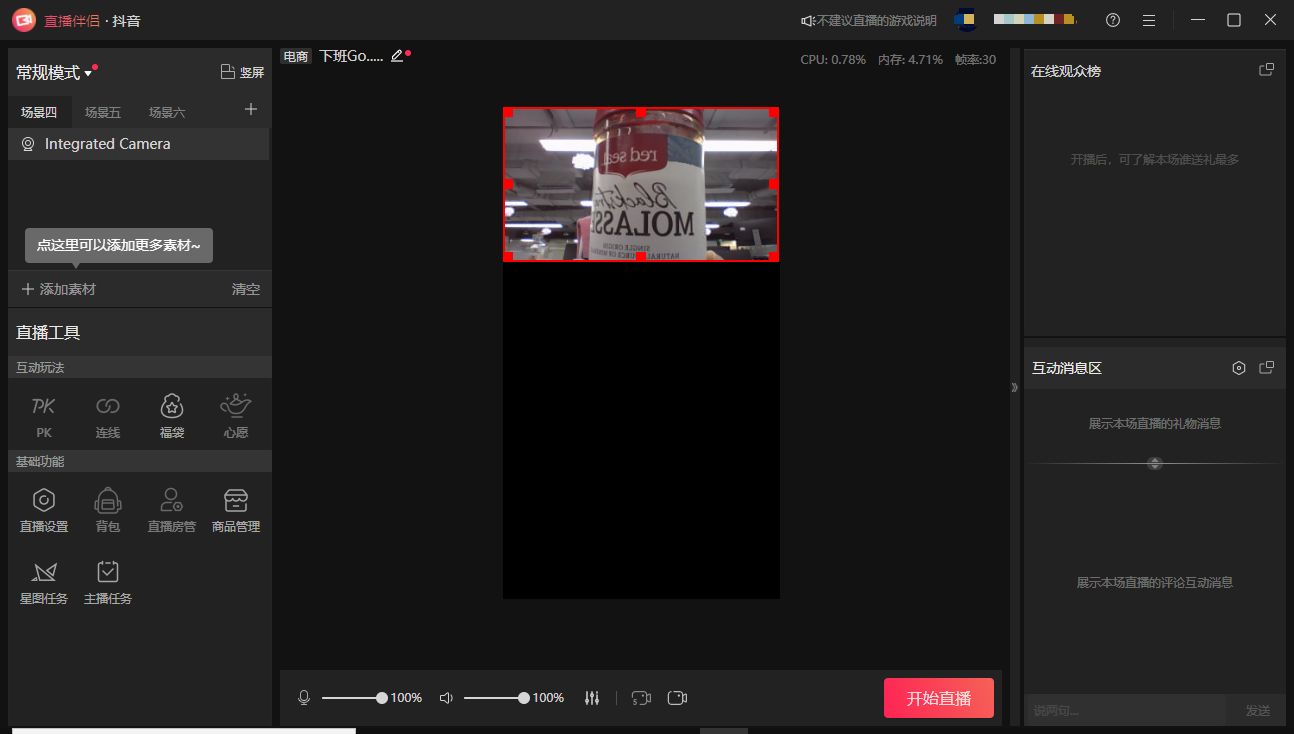The image size is (1294, 734).
Task: Switch to 场景五 tab
Action: [103, 112]
